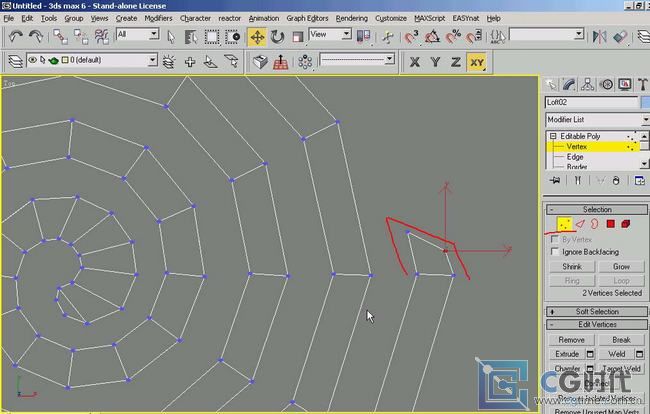Activate the Select Object arrow tool
Viewport: 650px width, 414px height.
(171, 37)
